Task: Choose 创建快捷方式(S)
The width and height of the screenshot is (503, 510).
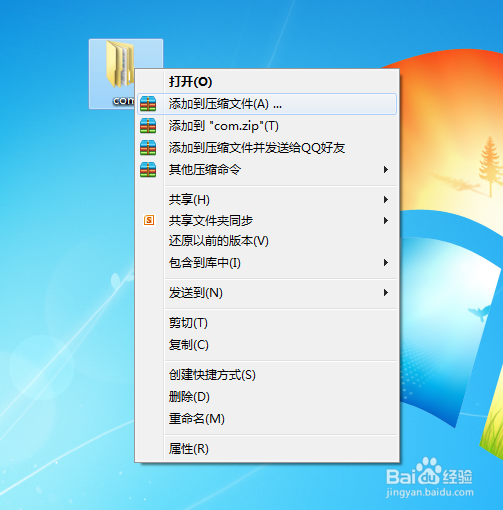Action: 267,375
